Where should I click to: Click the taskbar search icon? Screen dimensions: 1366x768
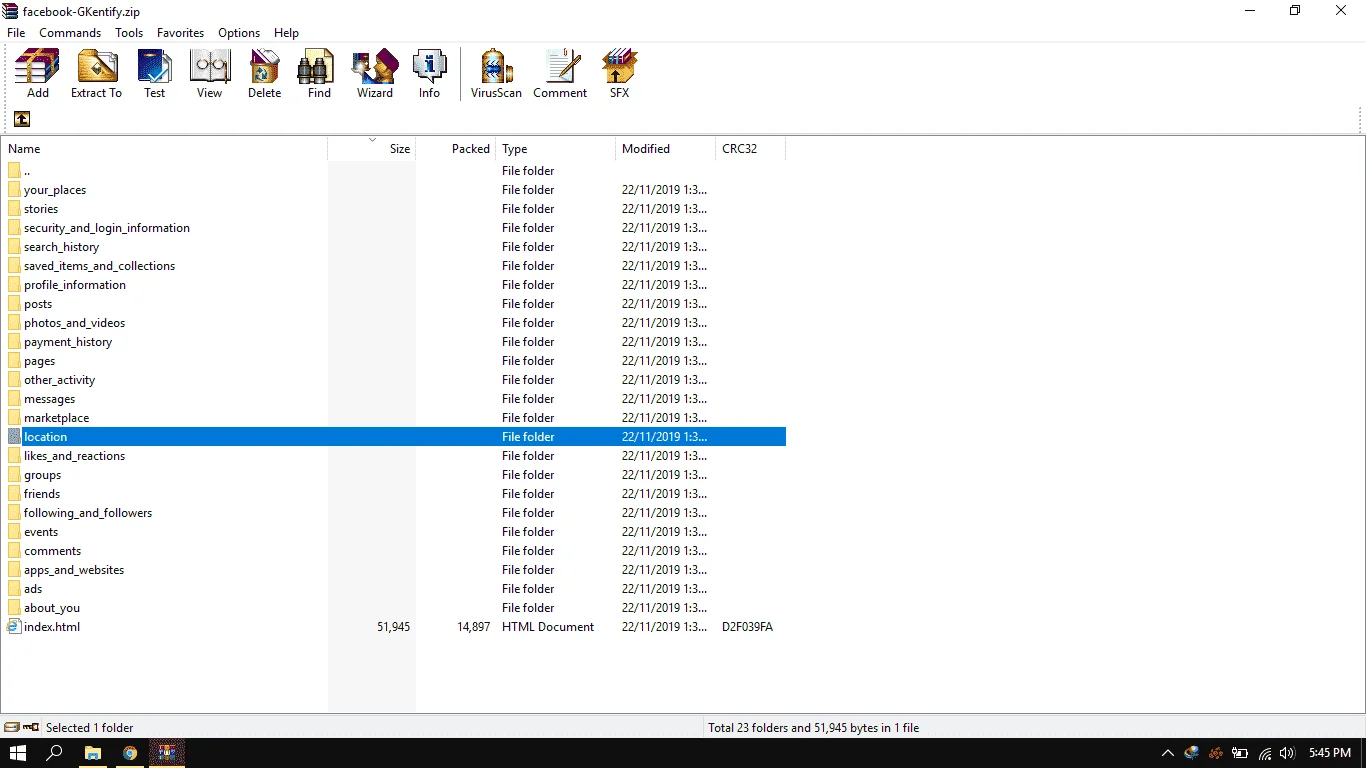55,753
